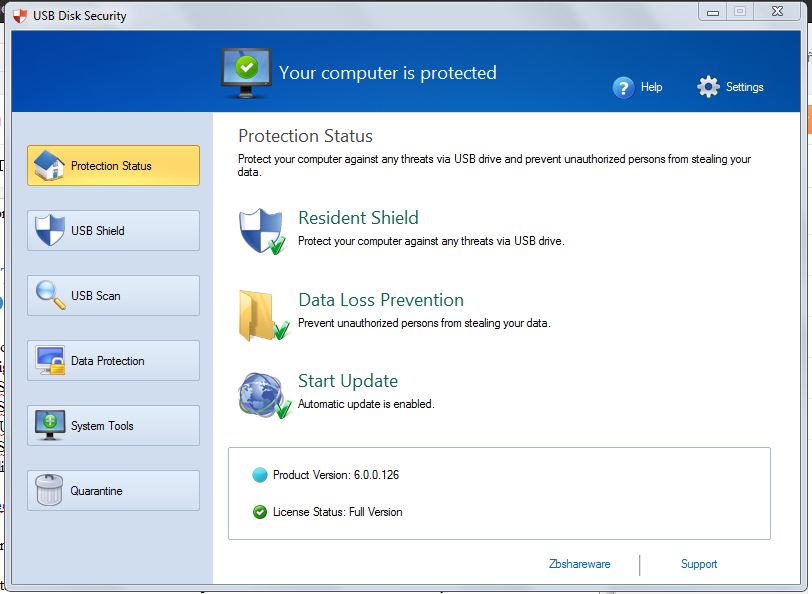Click the trash bin icon for Quarantine
Screen dimensions: 812x594
[49, 490]
